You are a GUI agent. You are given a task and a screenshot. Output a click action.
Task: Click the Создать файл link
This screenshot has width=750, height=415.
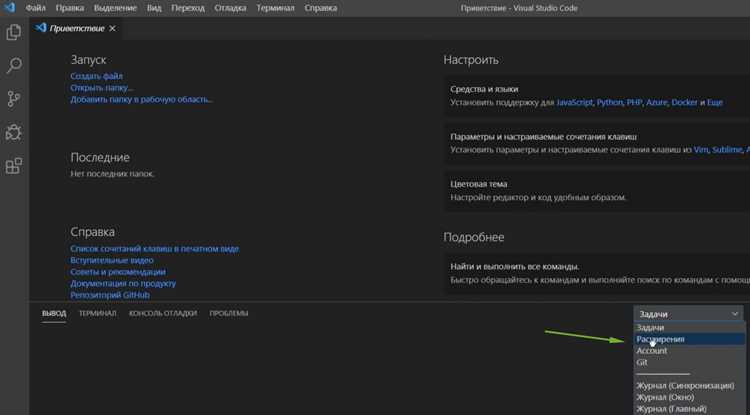coord(97,76)
